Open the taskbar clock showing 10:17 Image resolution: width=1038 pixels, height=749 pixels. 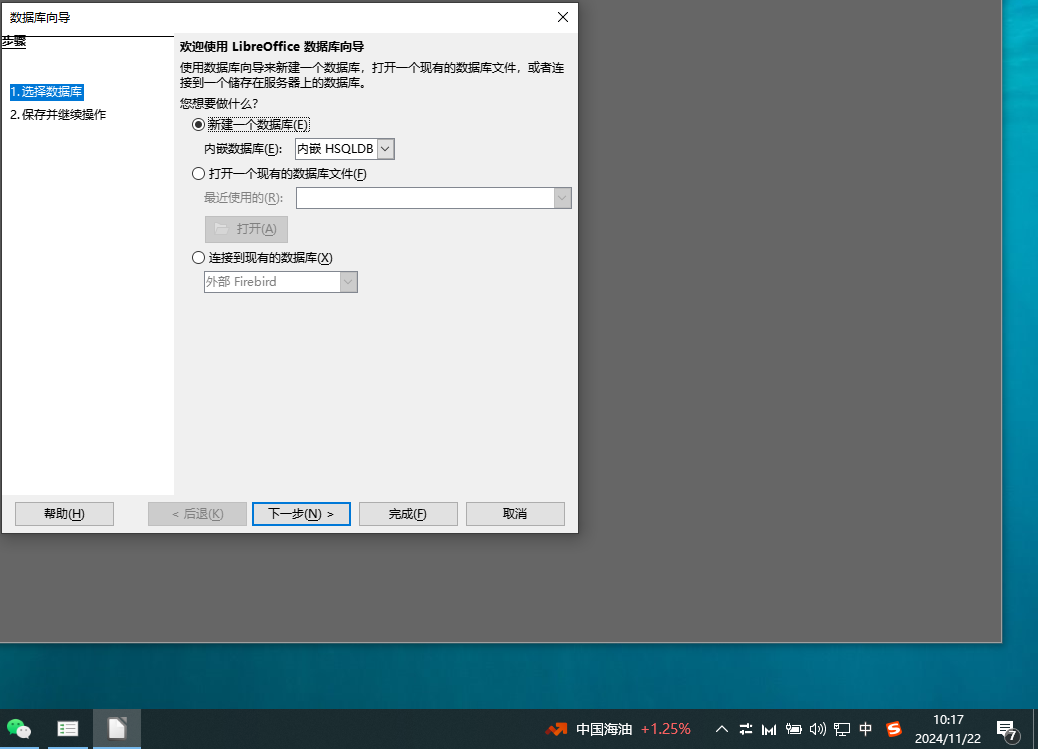point(948,729)
